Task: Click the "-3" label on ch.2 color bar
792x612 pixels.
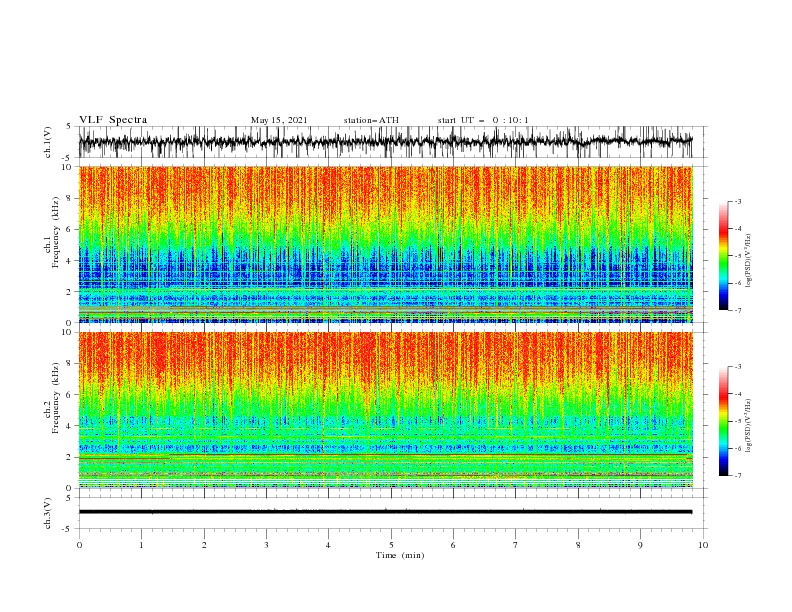Action: (x=738, y=367)
